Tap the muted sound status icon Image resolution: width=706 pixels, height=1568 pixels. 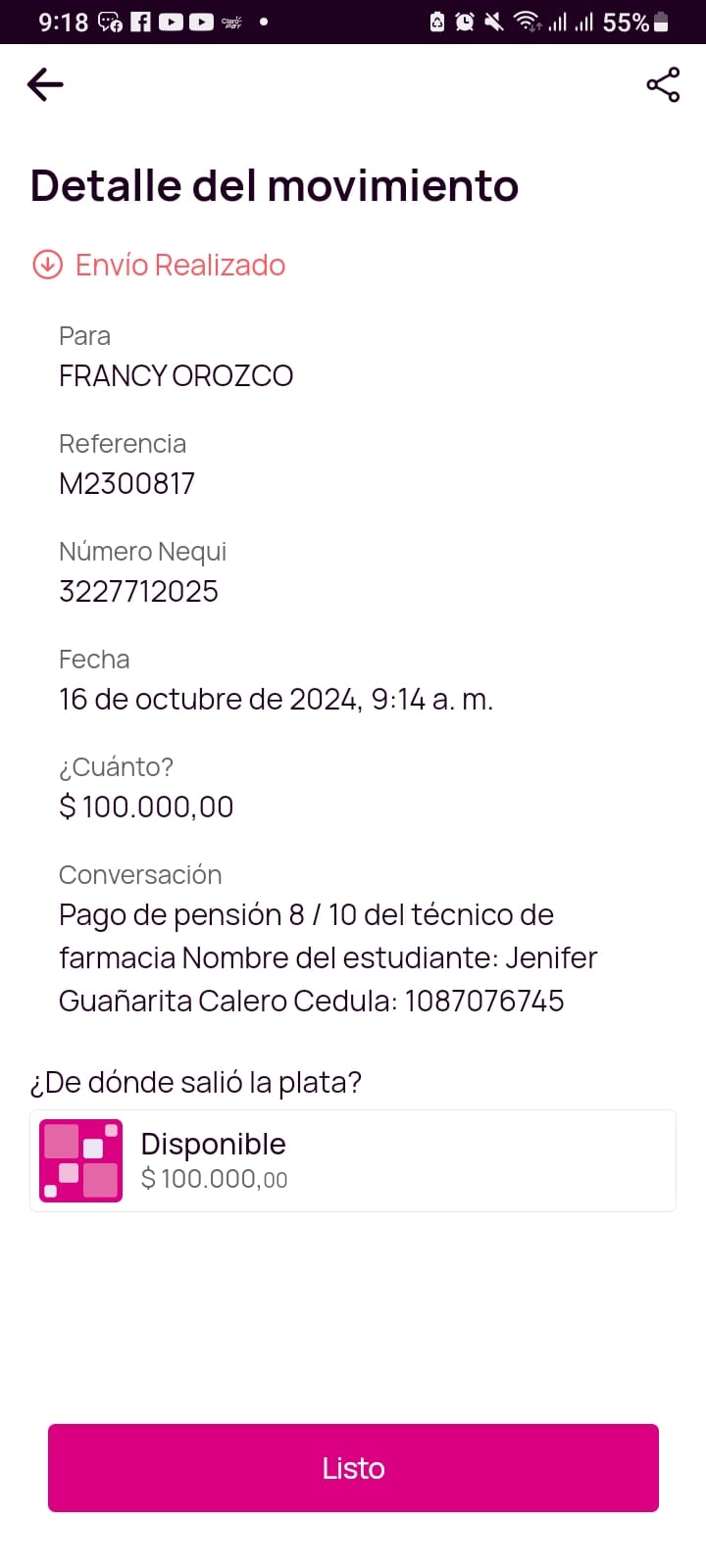(494, 22)
